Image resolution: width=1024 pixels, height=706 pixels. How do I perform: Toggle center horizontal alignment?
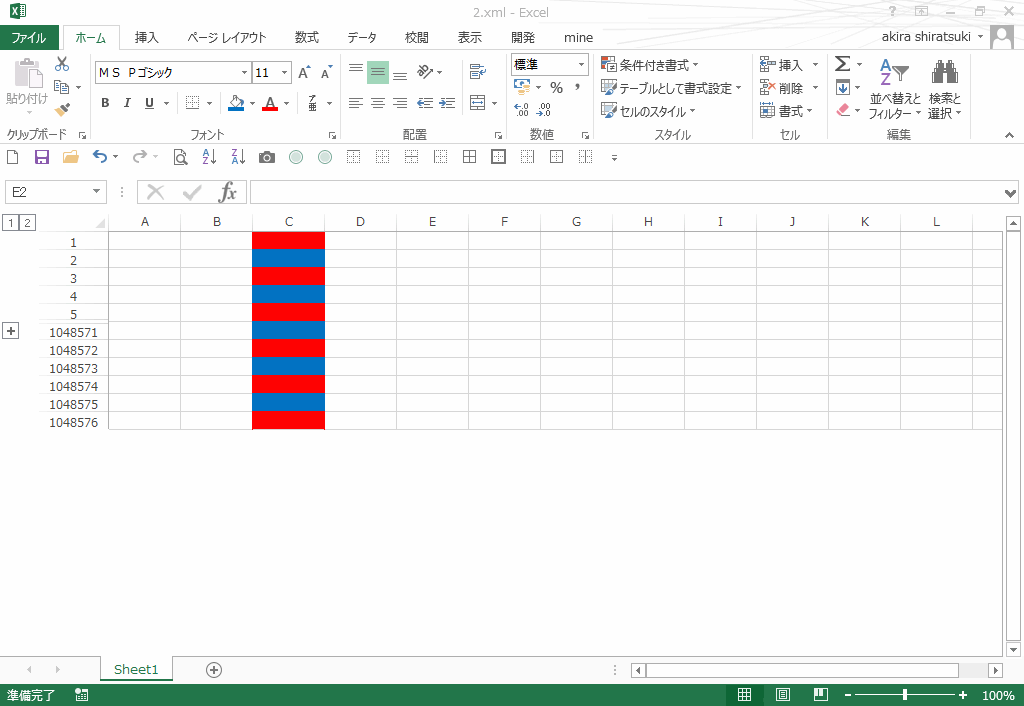pos(377,103)
